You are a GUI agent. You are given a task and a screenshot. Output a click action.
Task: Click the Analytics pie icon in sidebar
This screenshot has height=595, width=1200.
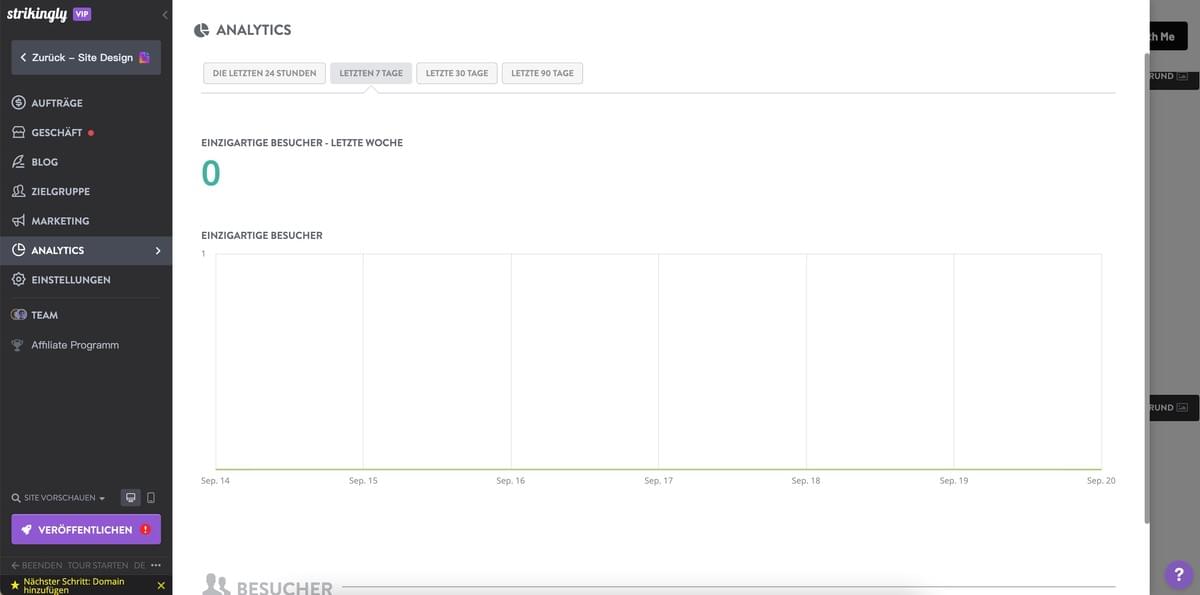point(18,250)
